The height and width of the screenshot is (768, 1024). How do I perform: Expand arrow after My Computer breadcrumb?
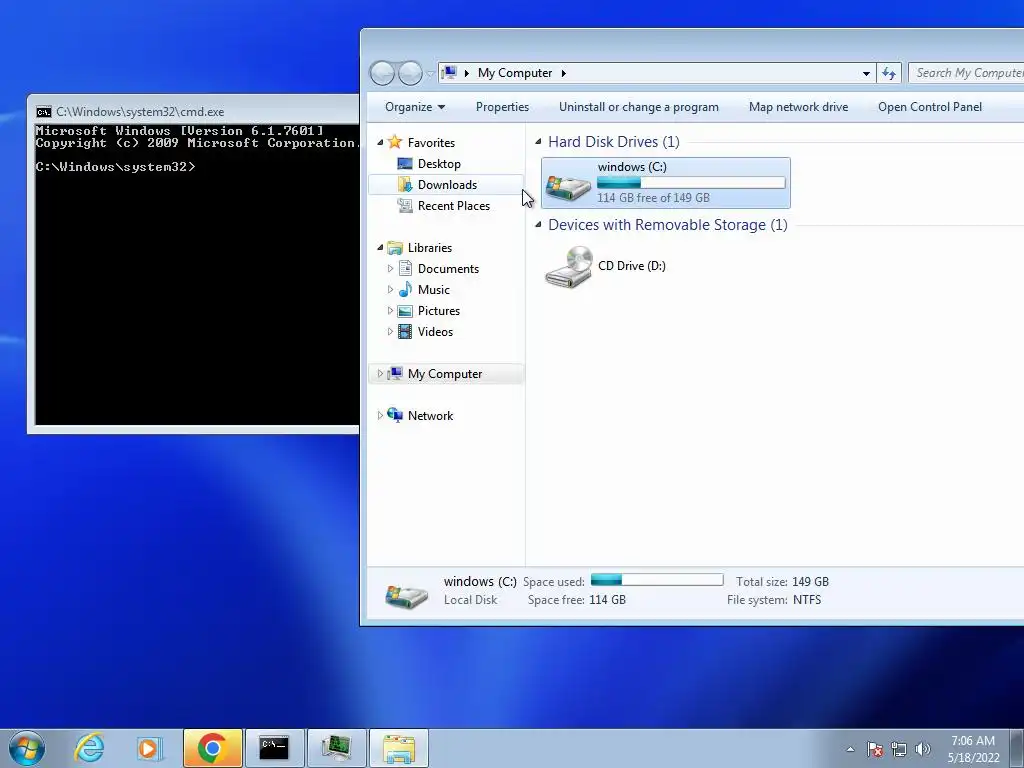pyautogui.click(x=564, y=73)
